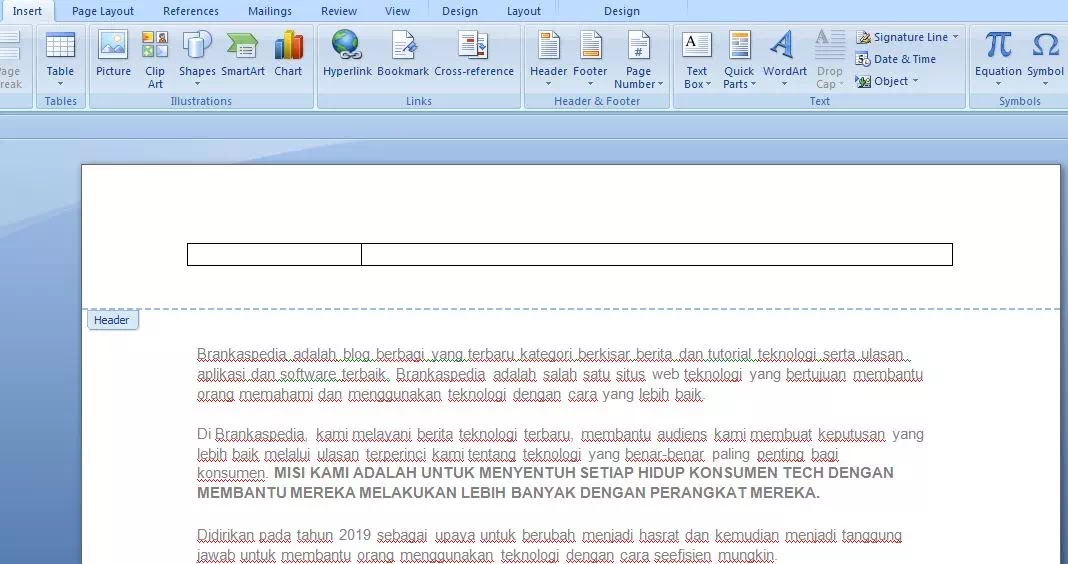Viewport: 1068px width, 564px height.
Task: Open the Page Number options
Action: (638, 59)
